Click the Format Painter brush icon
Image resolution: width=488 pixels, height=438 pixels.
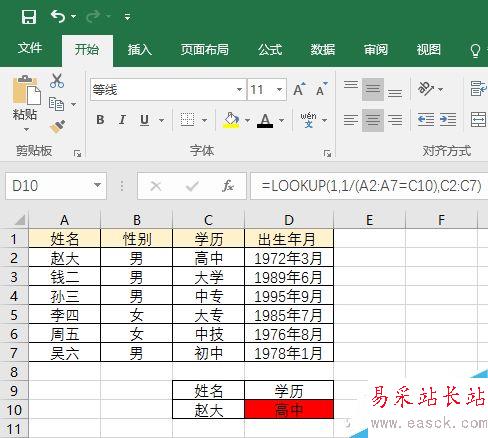[57, 127]
